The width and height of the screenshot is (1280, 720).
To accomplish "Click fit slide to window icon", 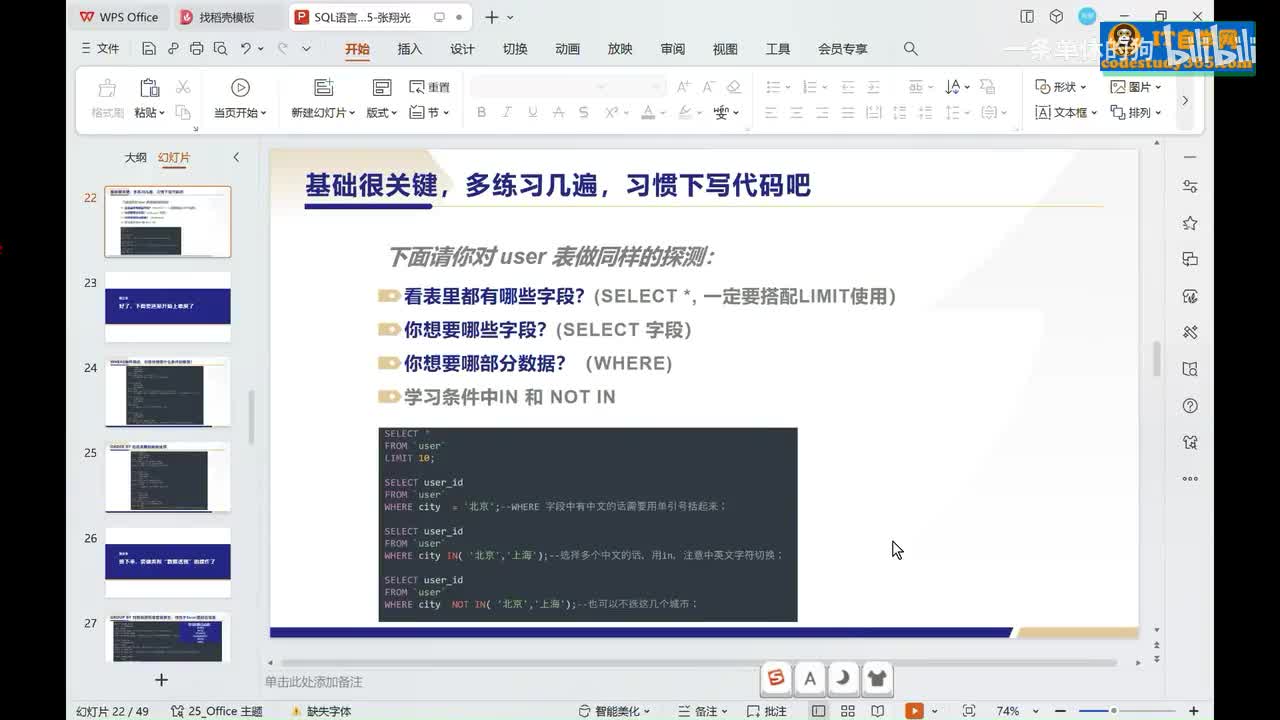I will pyautogui.click(x=968, y=711).
